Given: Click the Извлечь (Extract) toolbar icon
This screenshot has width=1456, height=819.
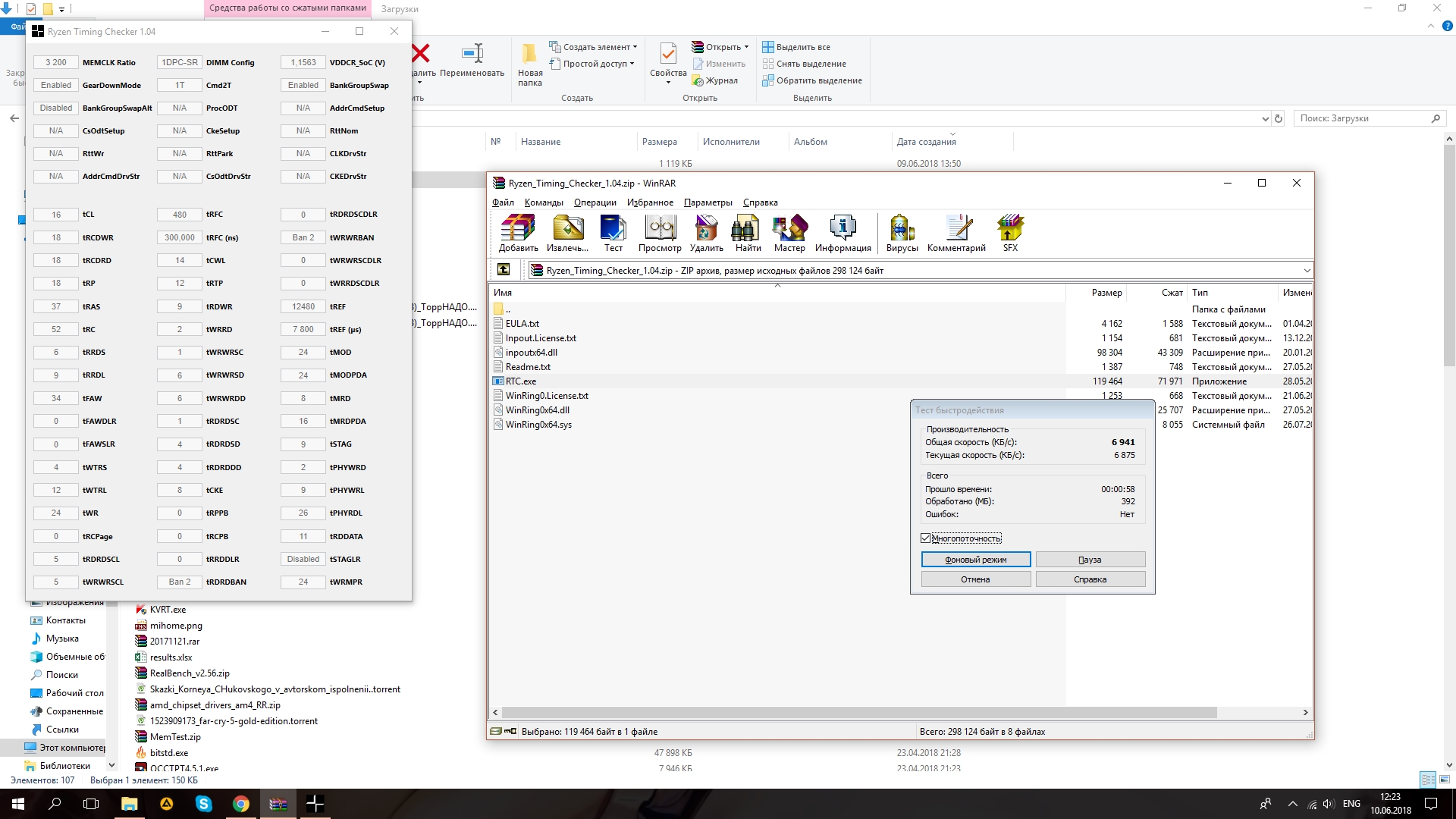Looking at the screenshot, I should tap(567, 232).
